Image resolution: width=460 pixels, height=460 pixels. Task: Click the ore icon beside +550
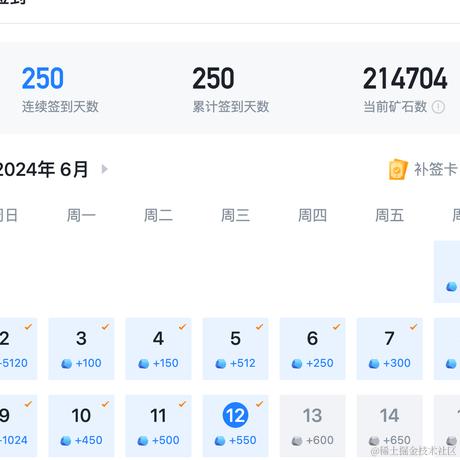(220, 441)
